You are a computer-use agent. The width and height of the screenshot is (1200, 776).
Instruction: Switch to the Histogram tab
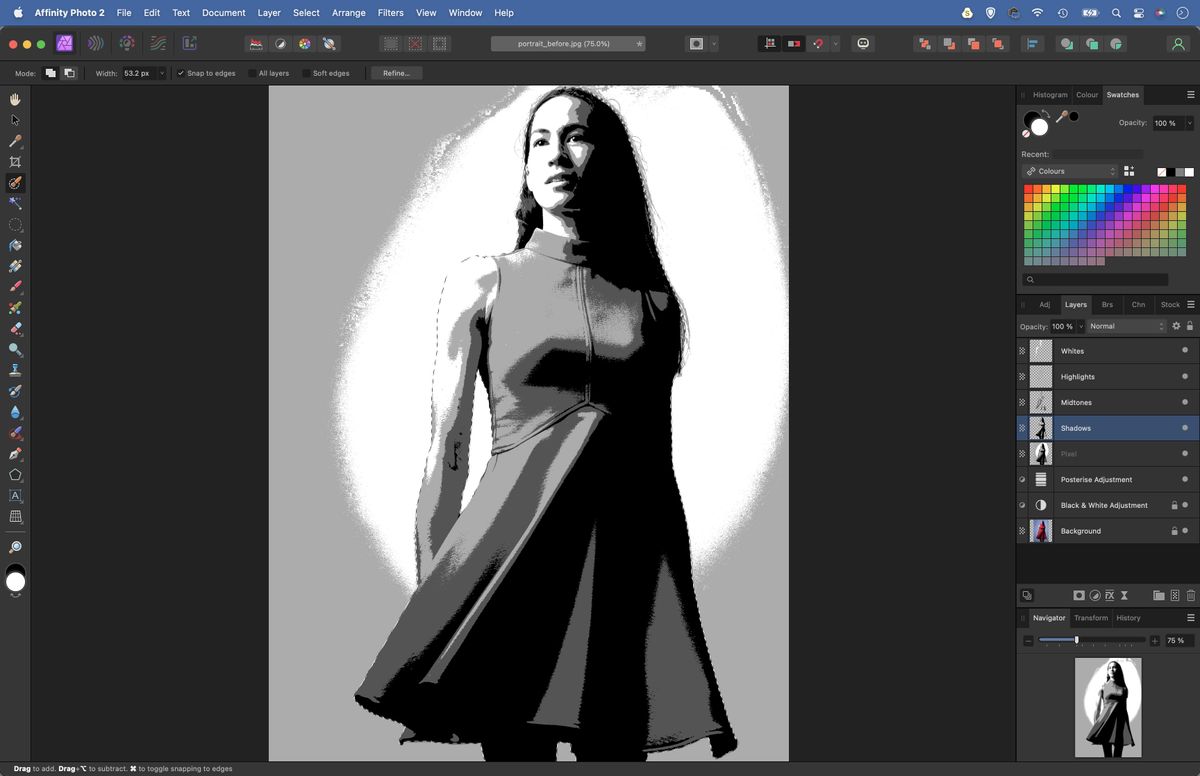[x=1050, y=95]
